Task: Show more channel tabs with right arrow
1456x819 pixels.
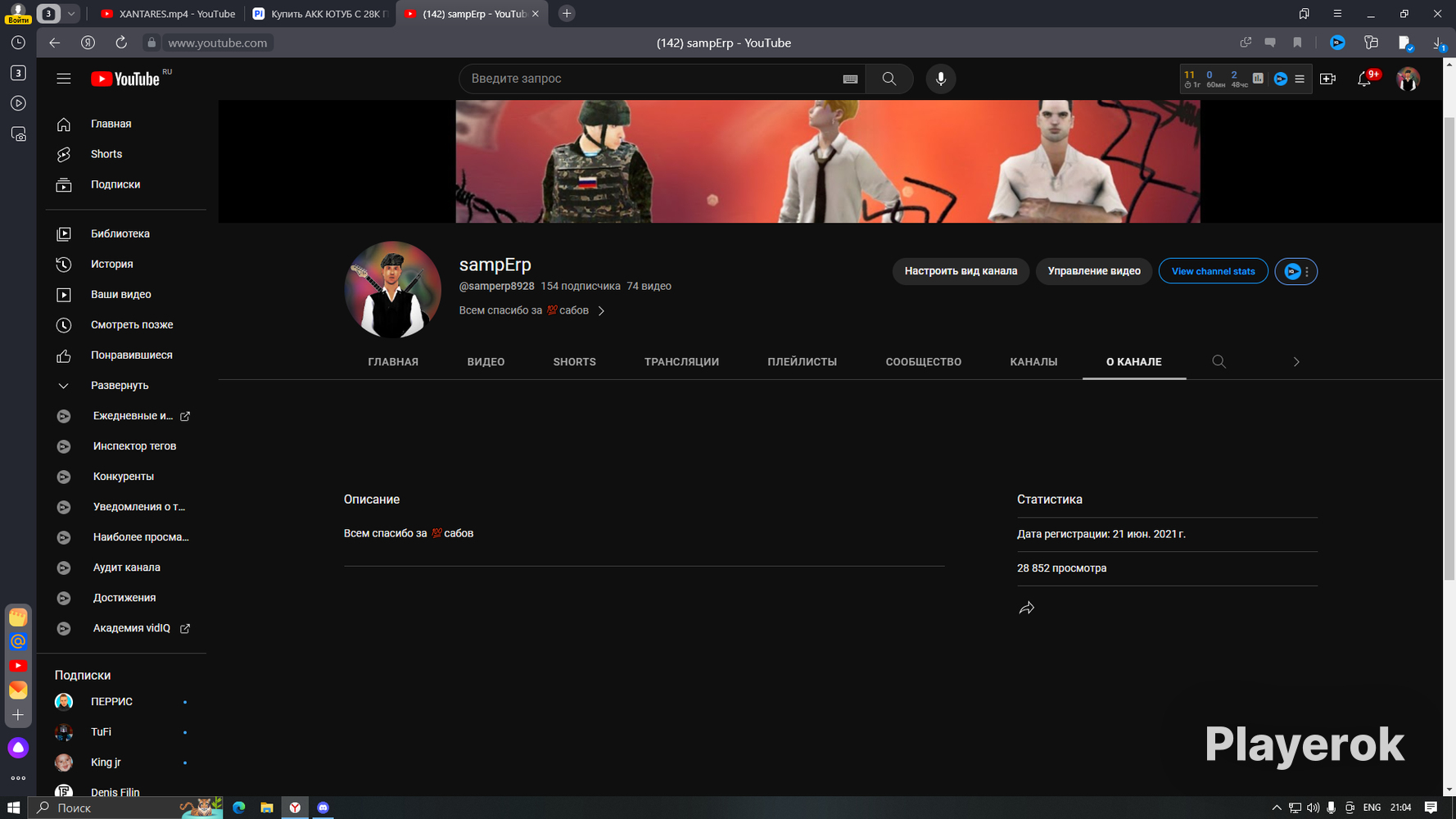Action: tap(1296, 361)
